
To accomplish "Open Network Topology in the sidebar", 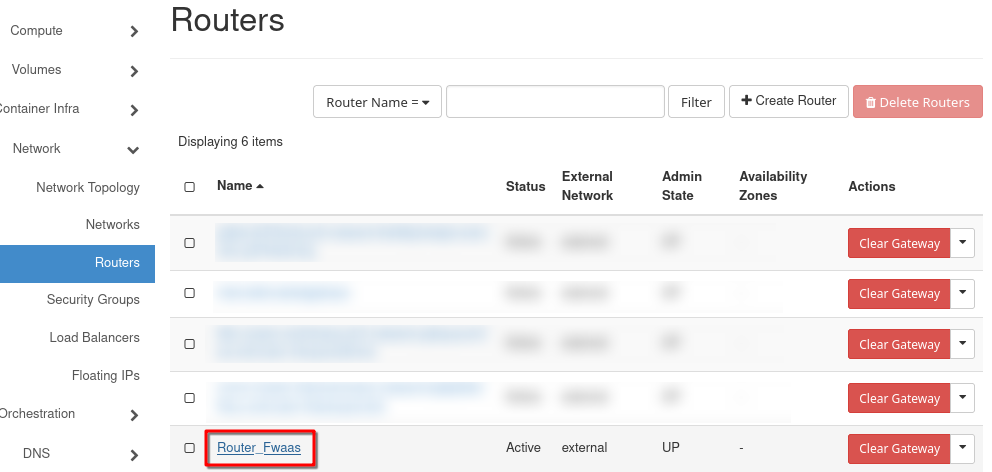I will tap(88, 188).
